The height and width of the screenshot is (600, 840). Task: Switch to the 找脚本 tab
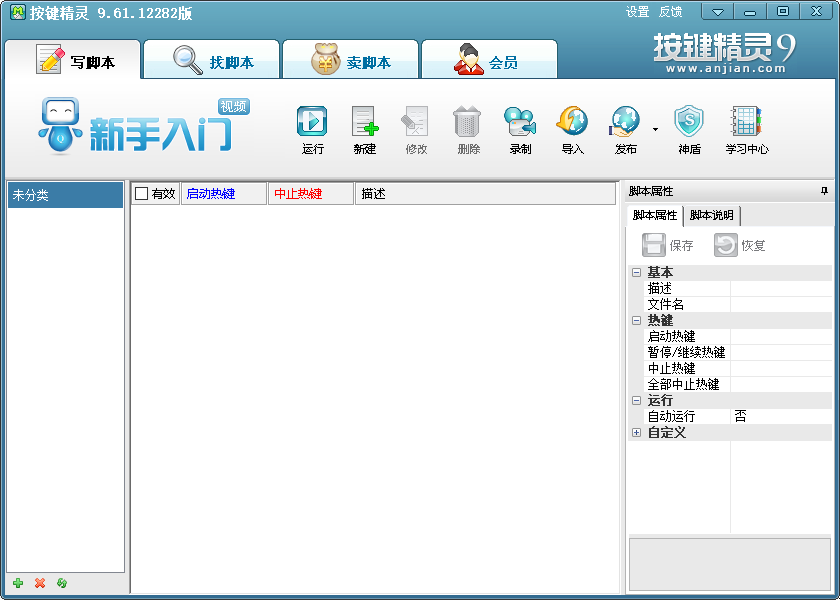[x=212, y=62]
